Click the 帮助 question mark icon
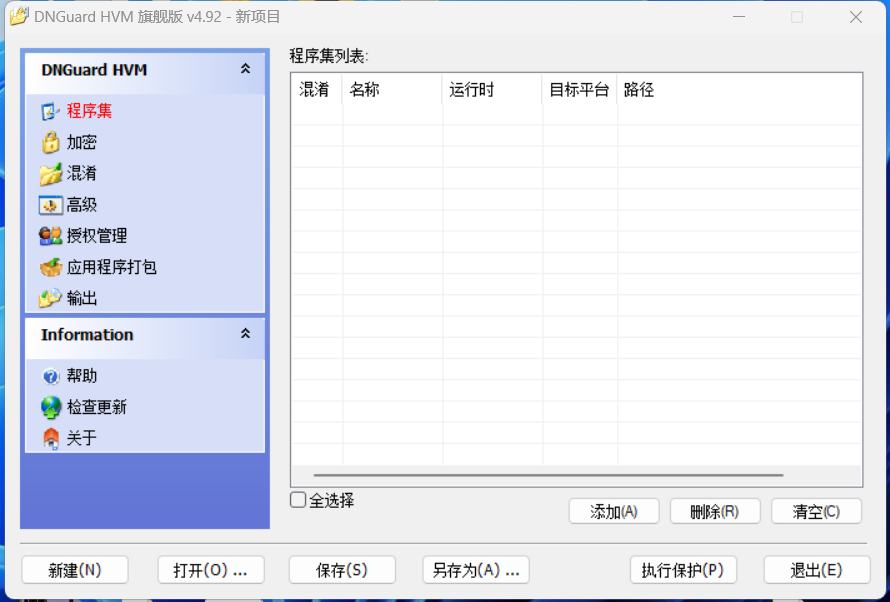The height and width of the screenshot is (602, 890). coord(51,376)
